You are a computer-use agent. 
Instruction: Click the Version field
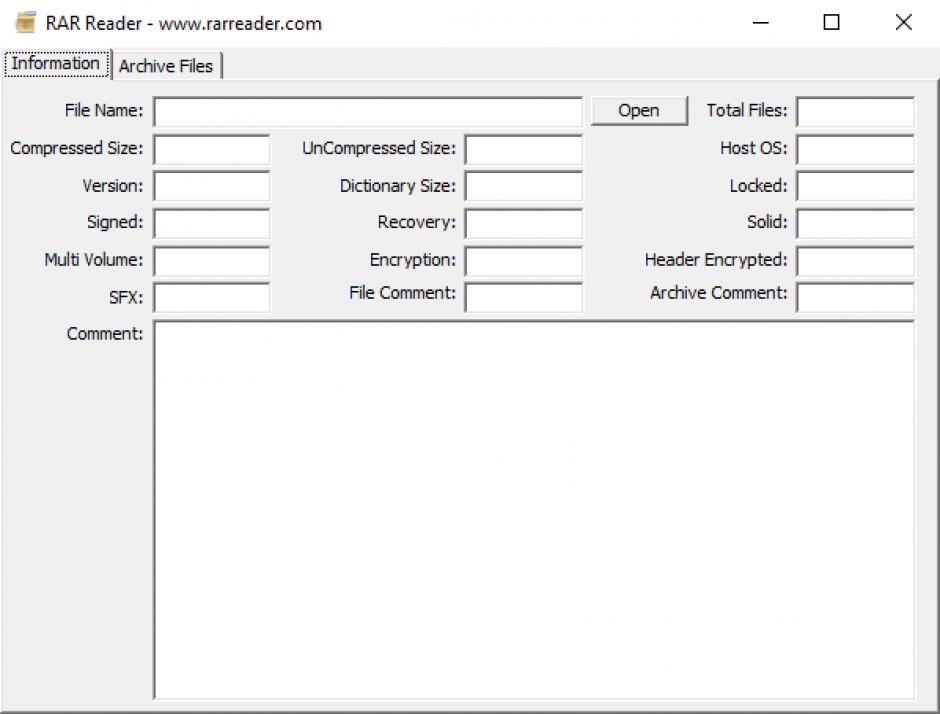click(x=212, y=186)
